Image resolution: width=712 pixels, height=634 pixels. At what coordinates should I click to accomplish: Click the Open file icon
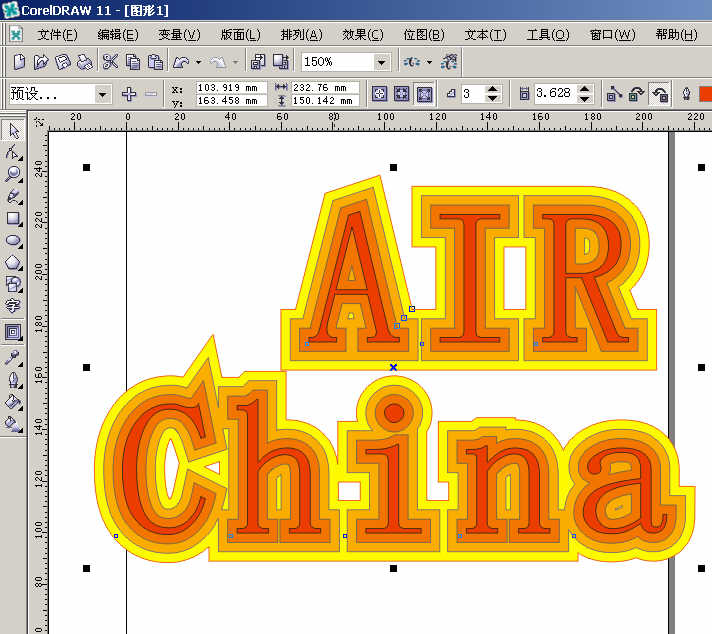[41, 62]
